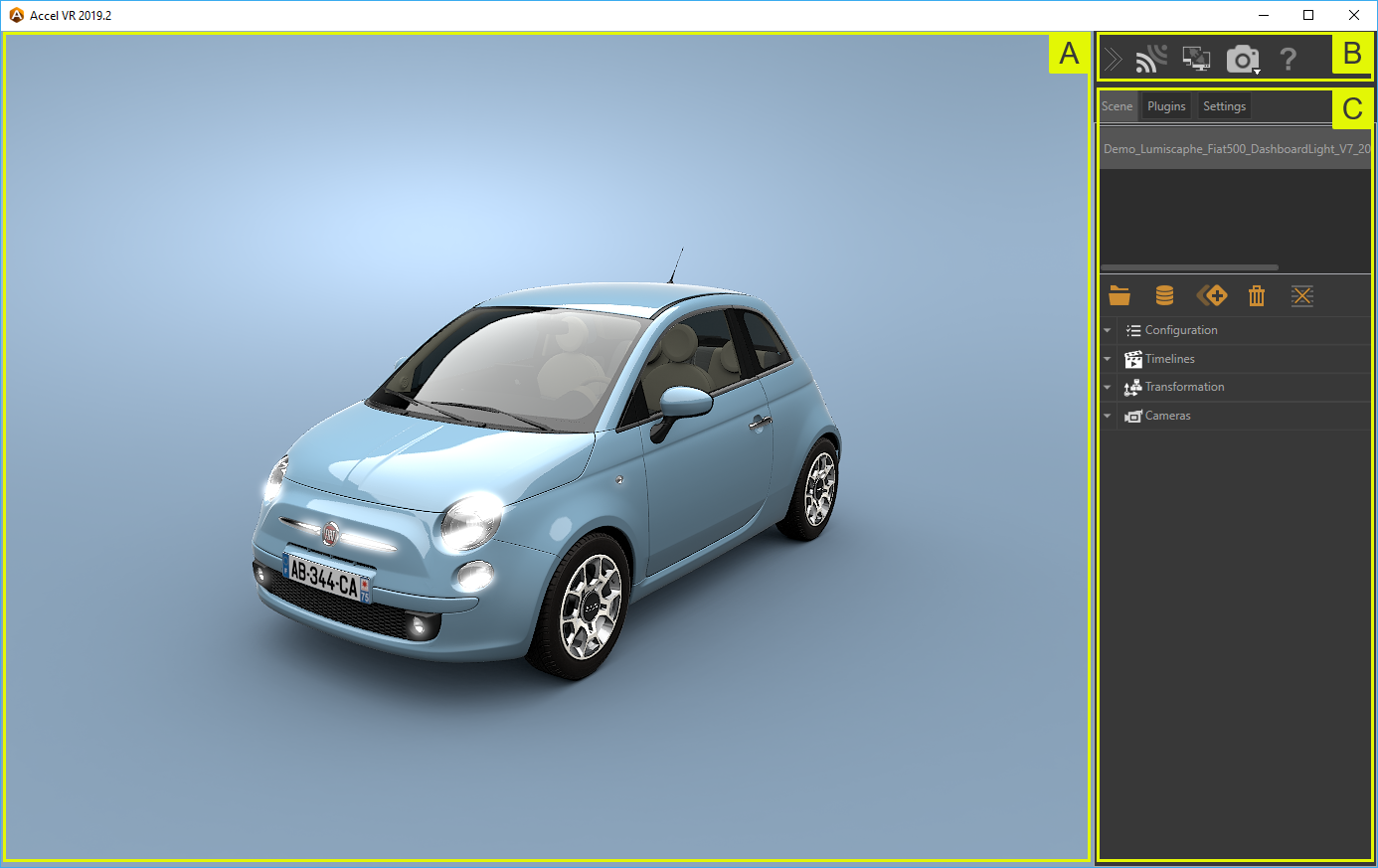
Task: Click the orange open folder icon
Action: [1120, 295]
